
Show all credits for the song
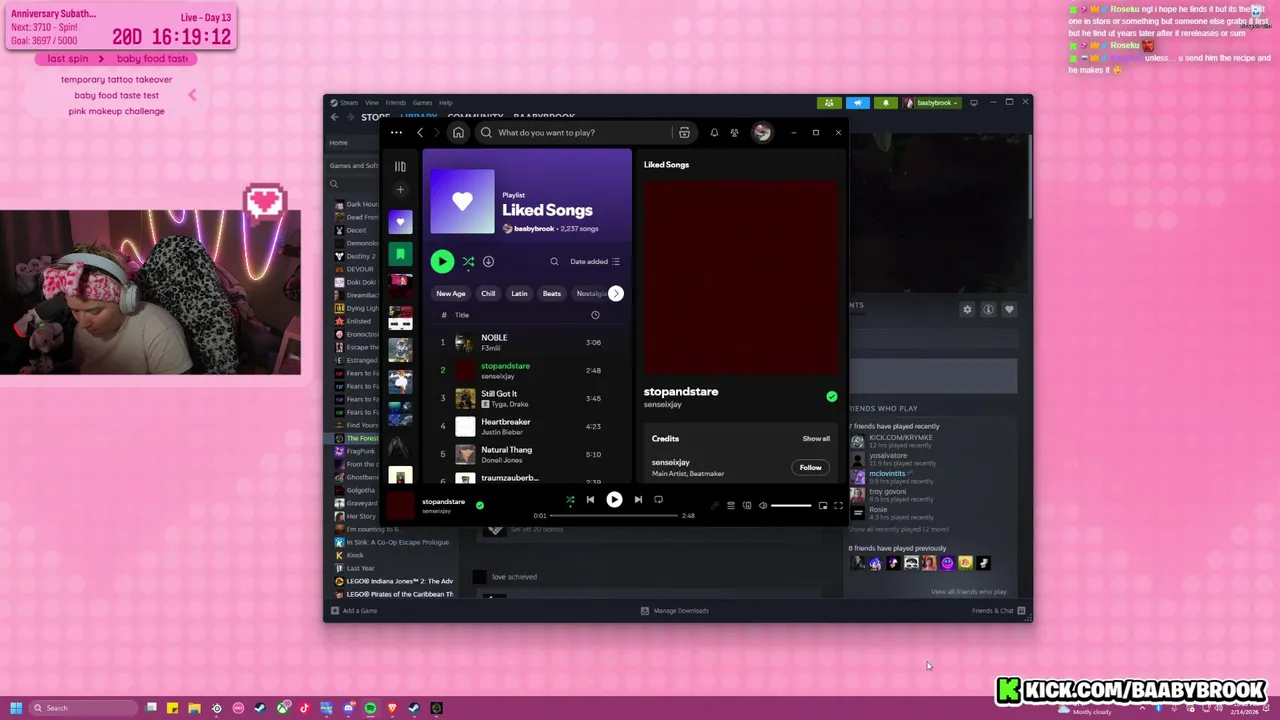tap(816, 438)
